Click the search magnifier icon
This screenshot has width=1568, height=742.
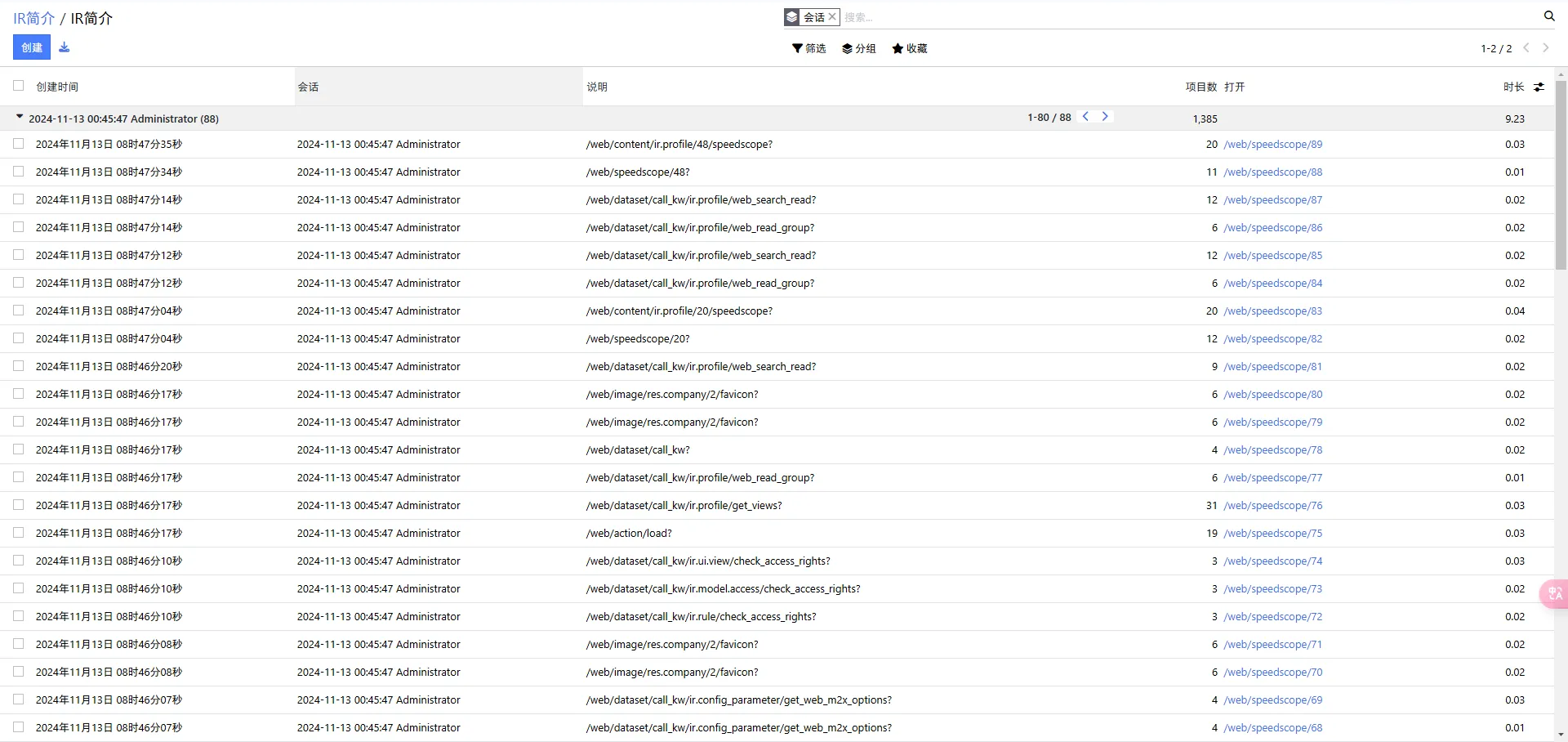[x=1548, y=16]
